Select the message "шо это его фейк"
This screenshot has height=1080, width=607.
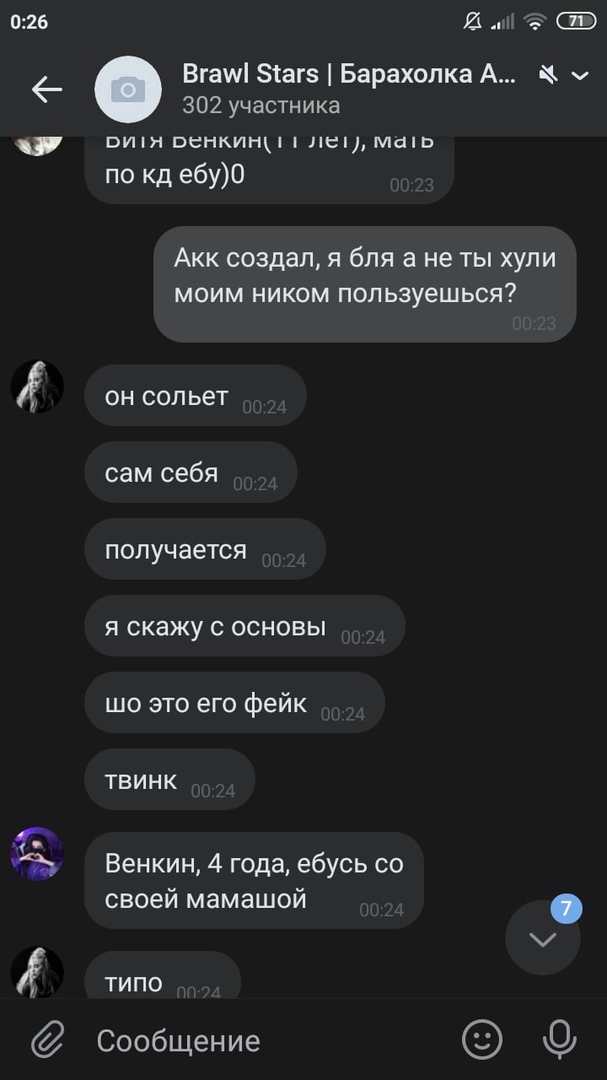[x=234, y=703]
